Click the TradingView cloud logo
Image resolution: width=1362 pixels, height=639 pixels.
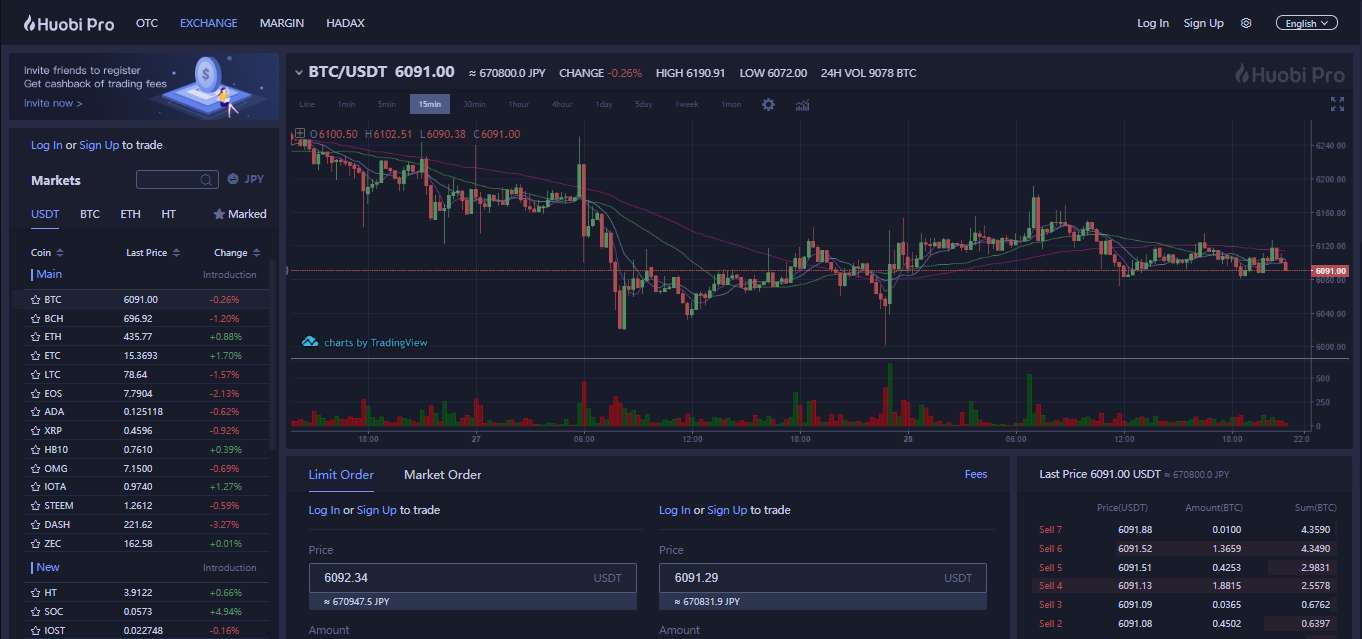tap(310, 342)
